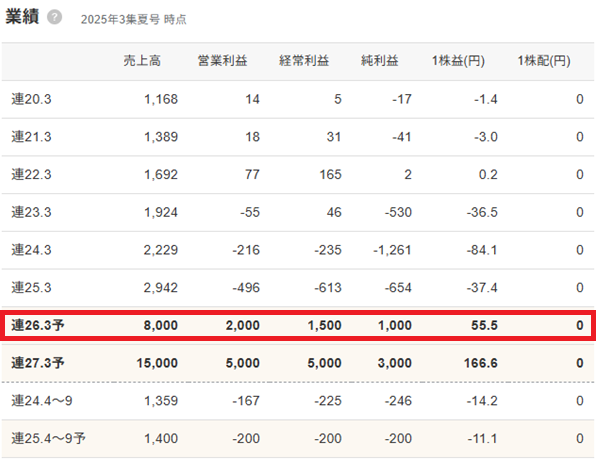Click the highlighted 連26.3予 forecast row label
The height and width of the screenshot is (459, 597).
(38, 325)
